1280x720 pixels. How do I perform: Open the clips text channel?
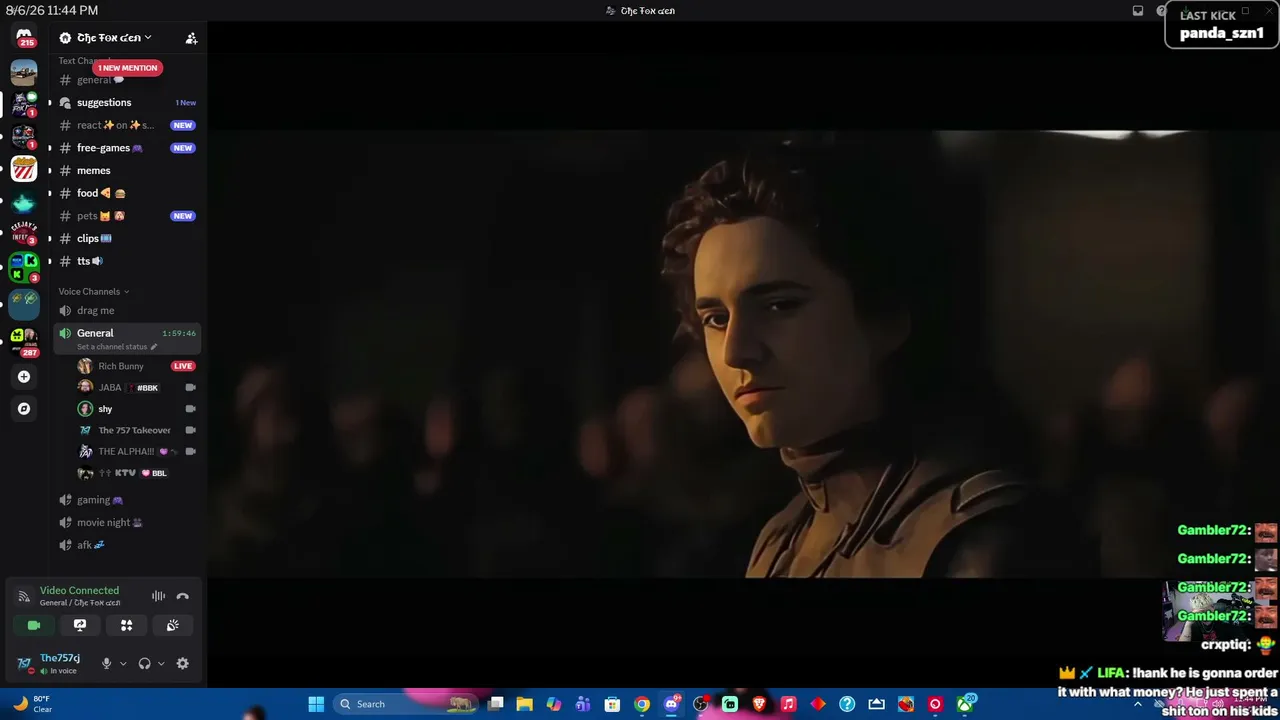[127, 238]
